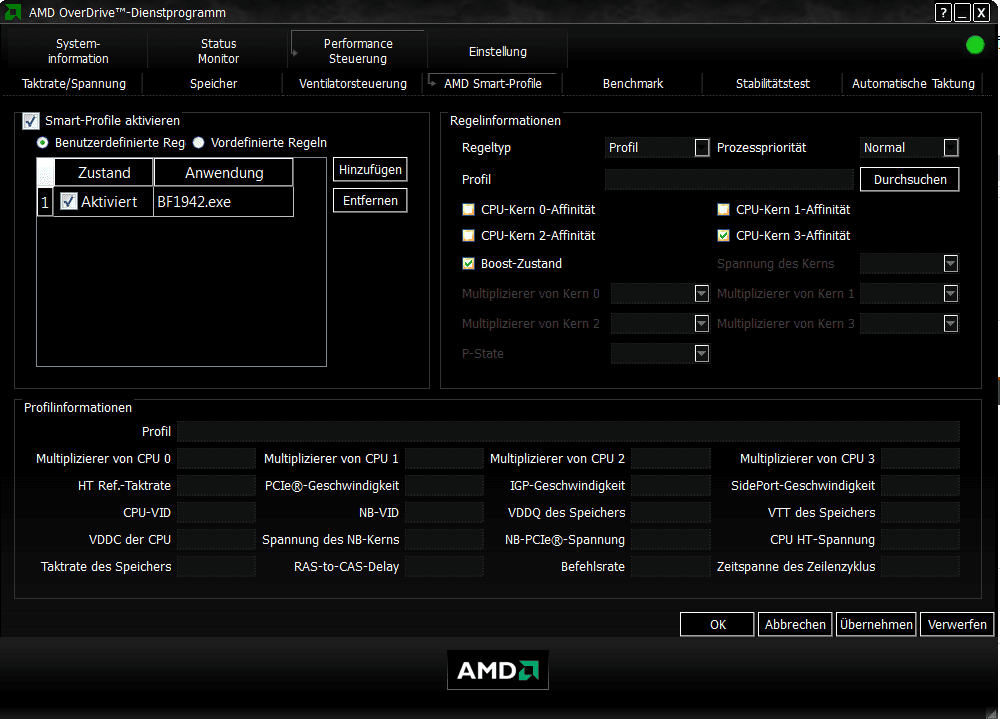Image resolution: width=1000 pixels, height=719 pixels.
Task: Click the CPU-VID value field
Action: (x=216, y=512)
